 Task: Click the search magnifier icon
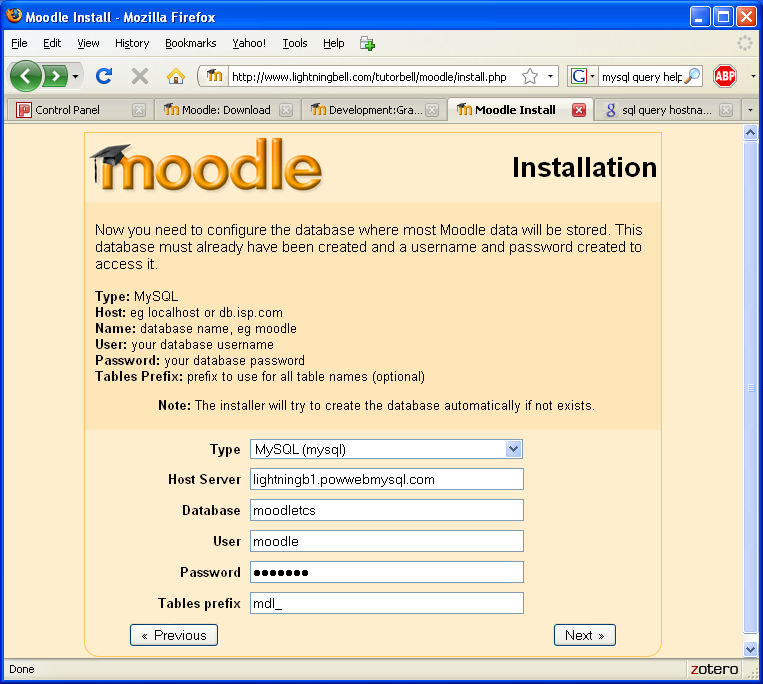tap(692, 76)
